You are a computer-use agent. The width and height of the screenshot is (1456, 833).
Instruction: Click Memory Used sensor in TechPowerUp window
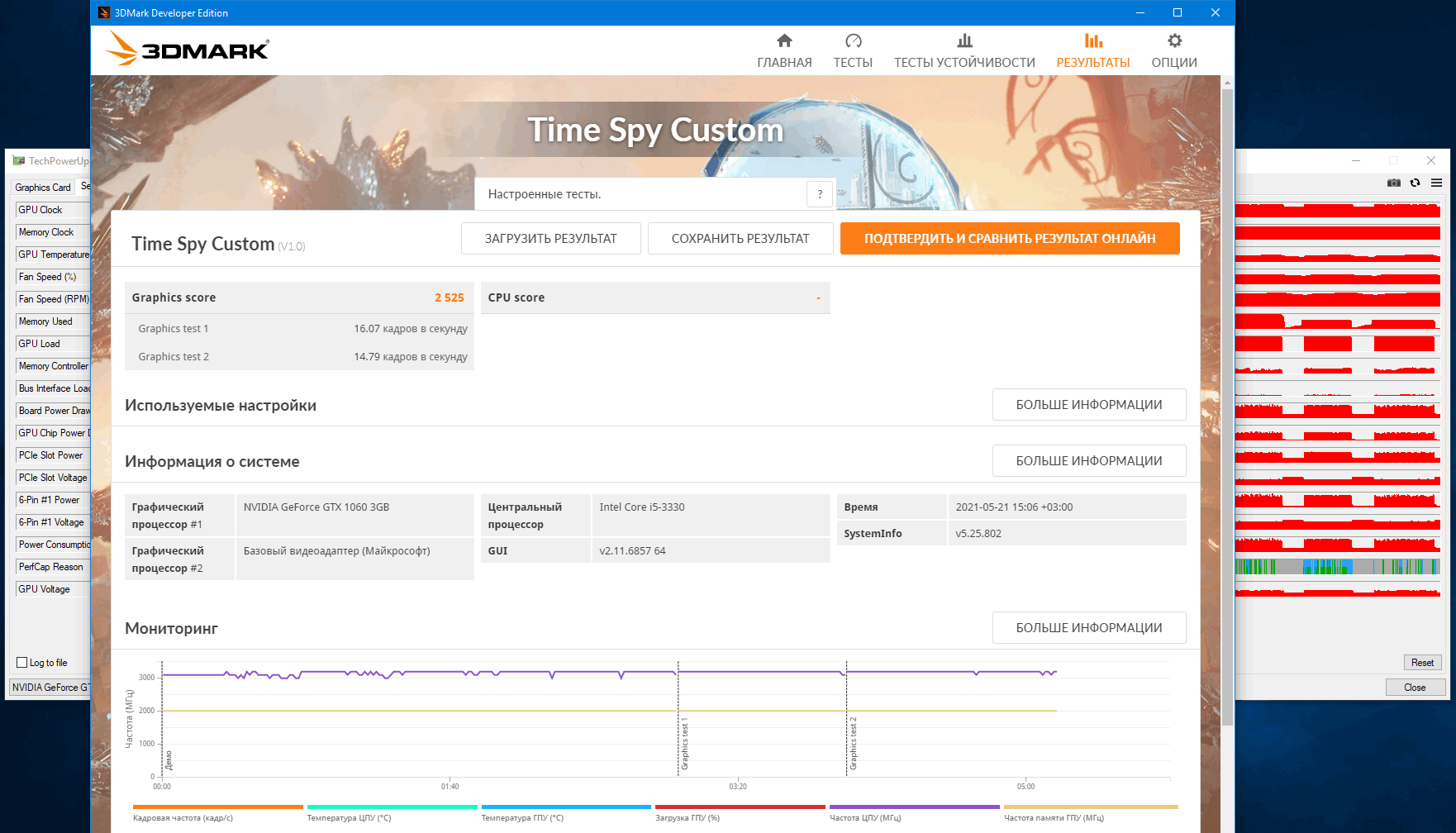coord(54,321)
